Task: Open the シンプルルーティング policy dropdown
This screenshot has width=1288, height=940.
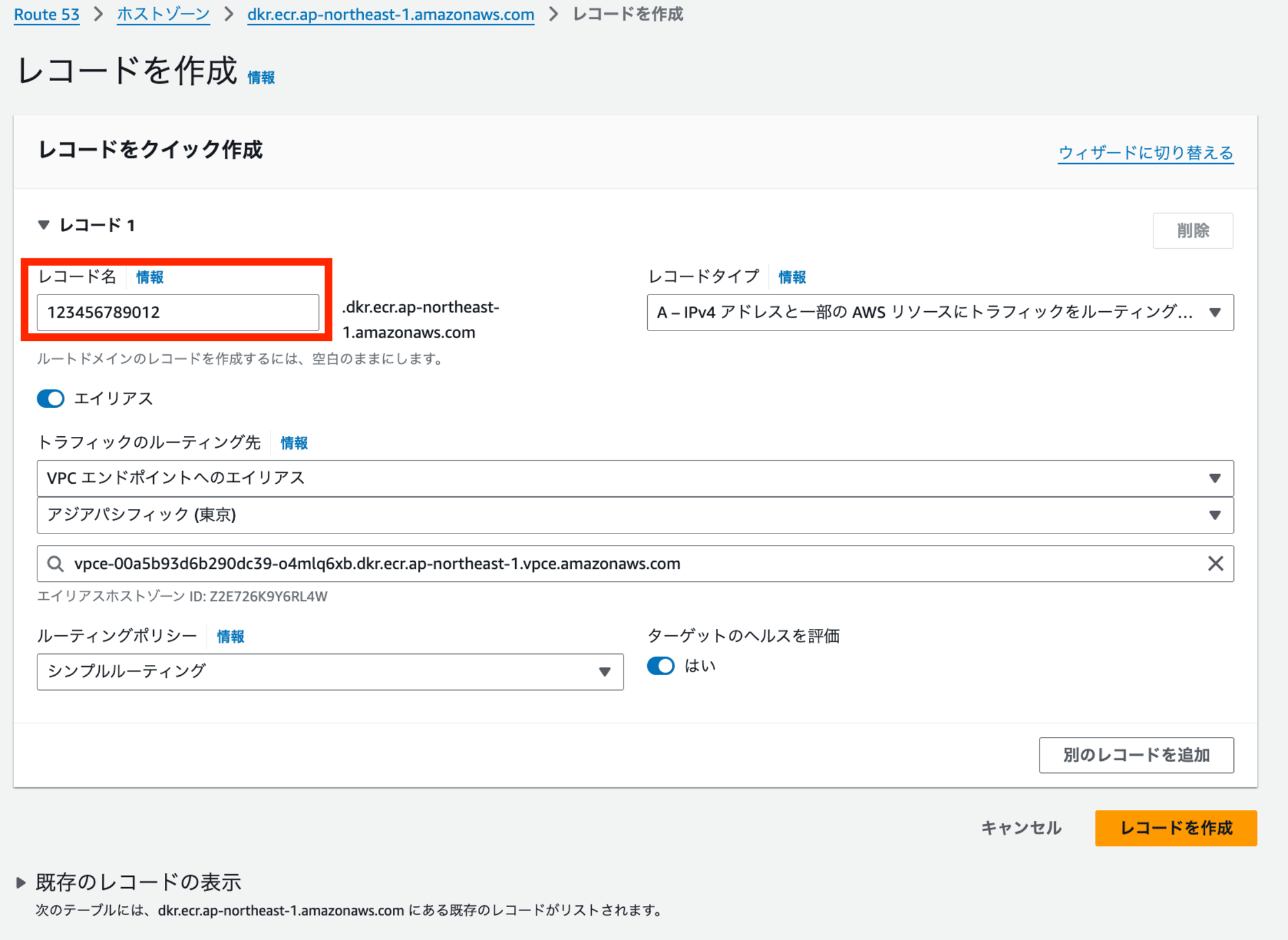Action: [330, 672]
